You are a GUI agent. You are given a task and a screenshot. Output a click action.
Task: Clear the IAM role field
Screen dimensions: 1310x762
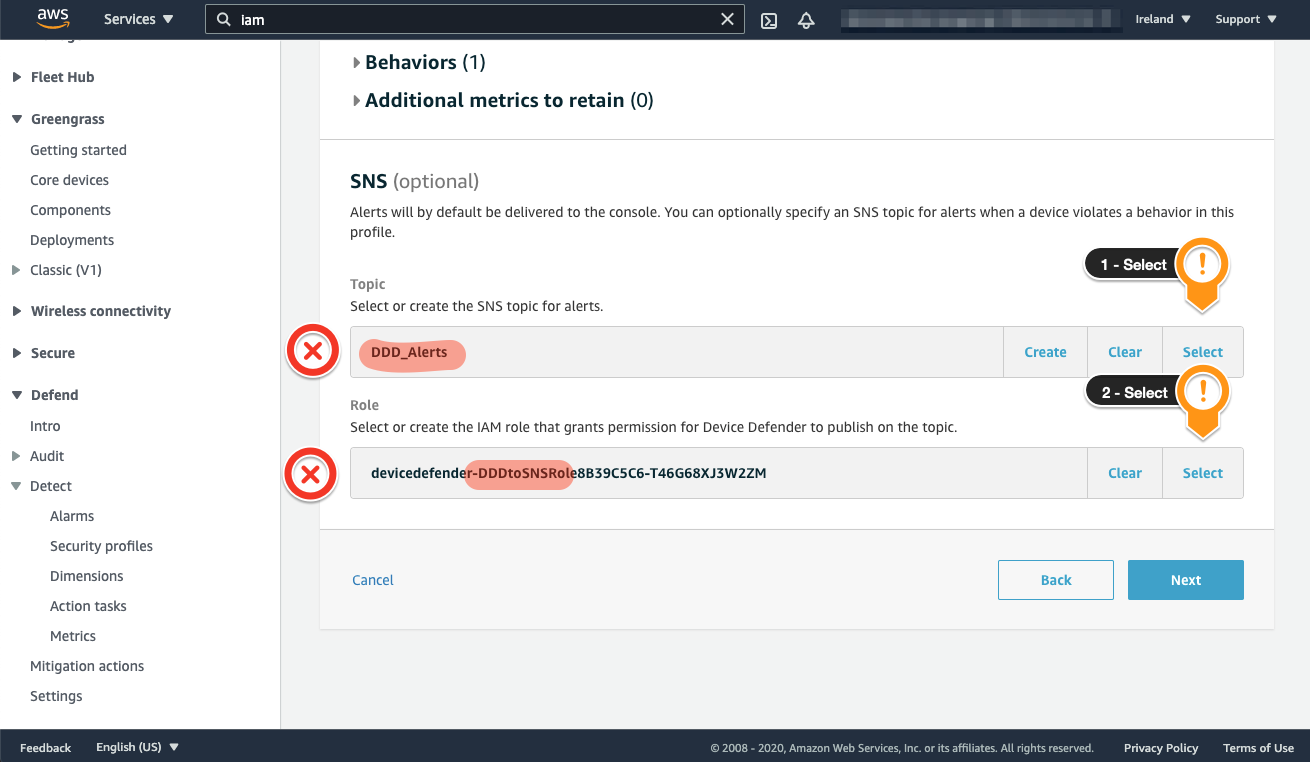click(1125, 473)
